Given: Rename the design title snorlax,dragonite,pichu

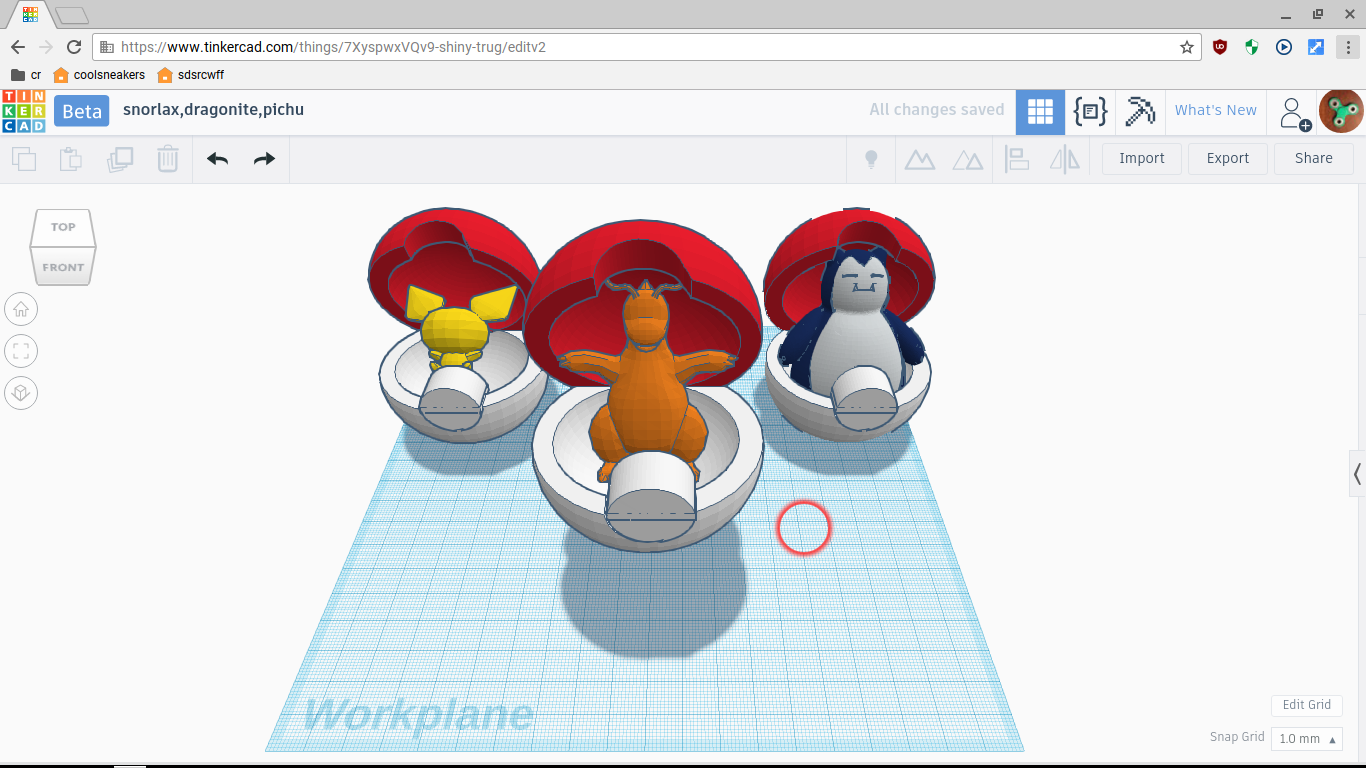Looking at the screenshot, I should [213, 110].
